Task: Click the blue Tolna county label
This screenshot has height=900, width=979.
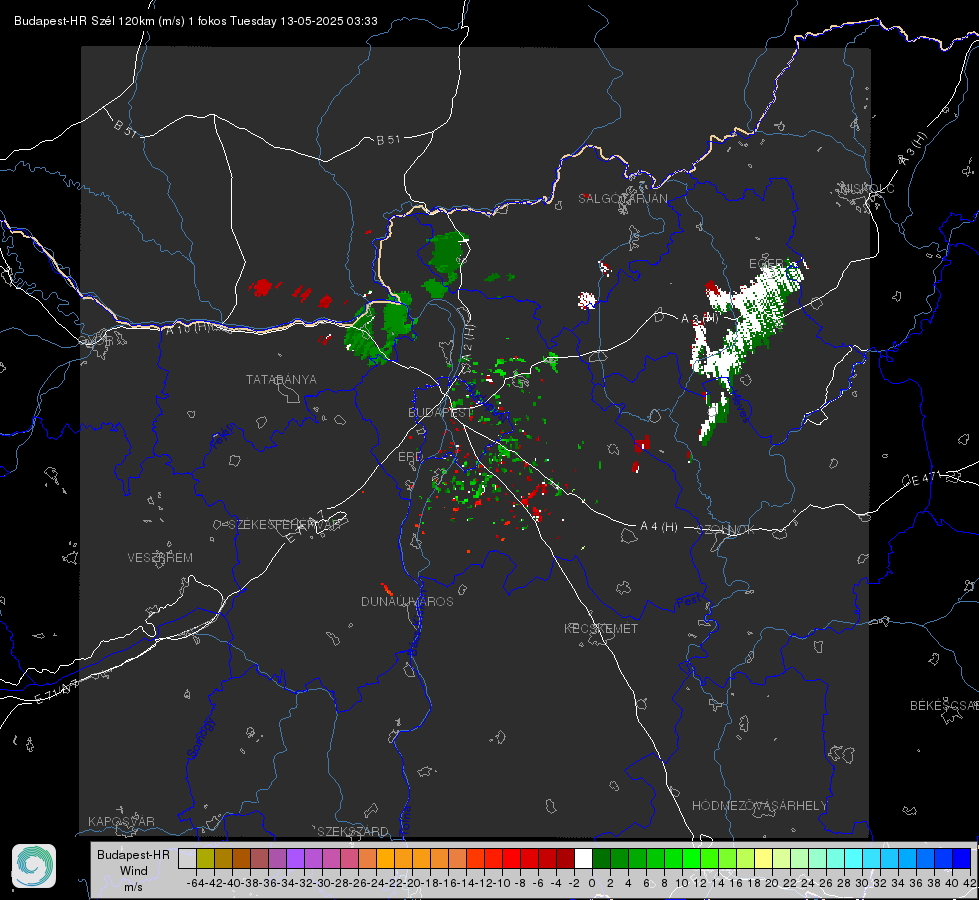Action: click(405, 821)
